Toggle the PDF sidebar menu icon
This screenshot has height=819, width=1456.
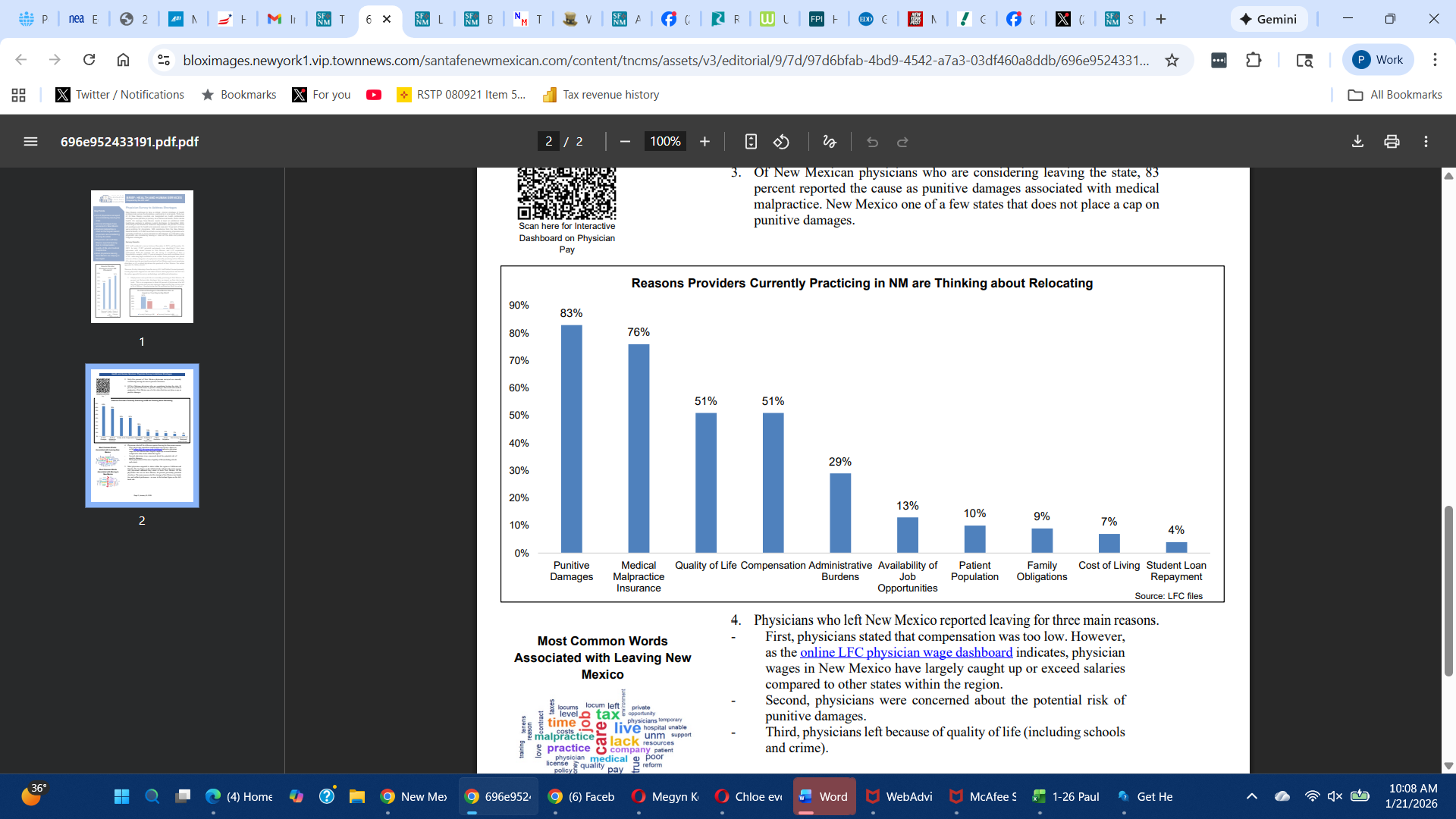pos(30,142)
